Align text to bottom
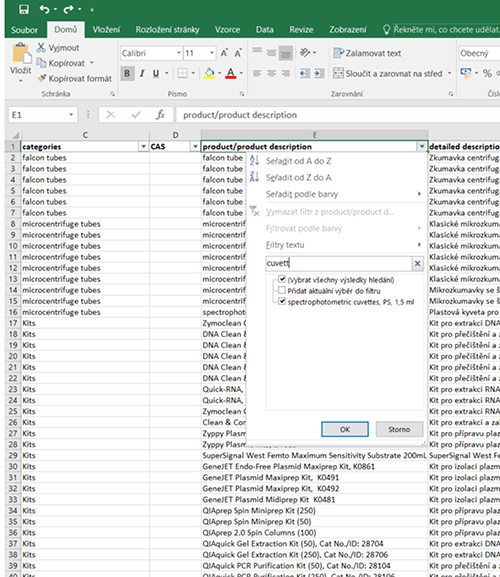The image size is (500, 577). 286,53
